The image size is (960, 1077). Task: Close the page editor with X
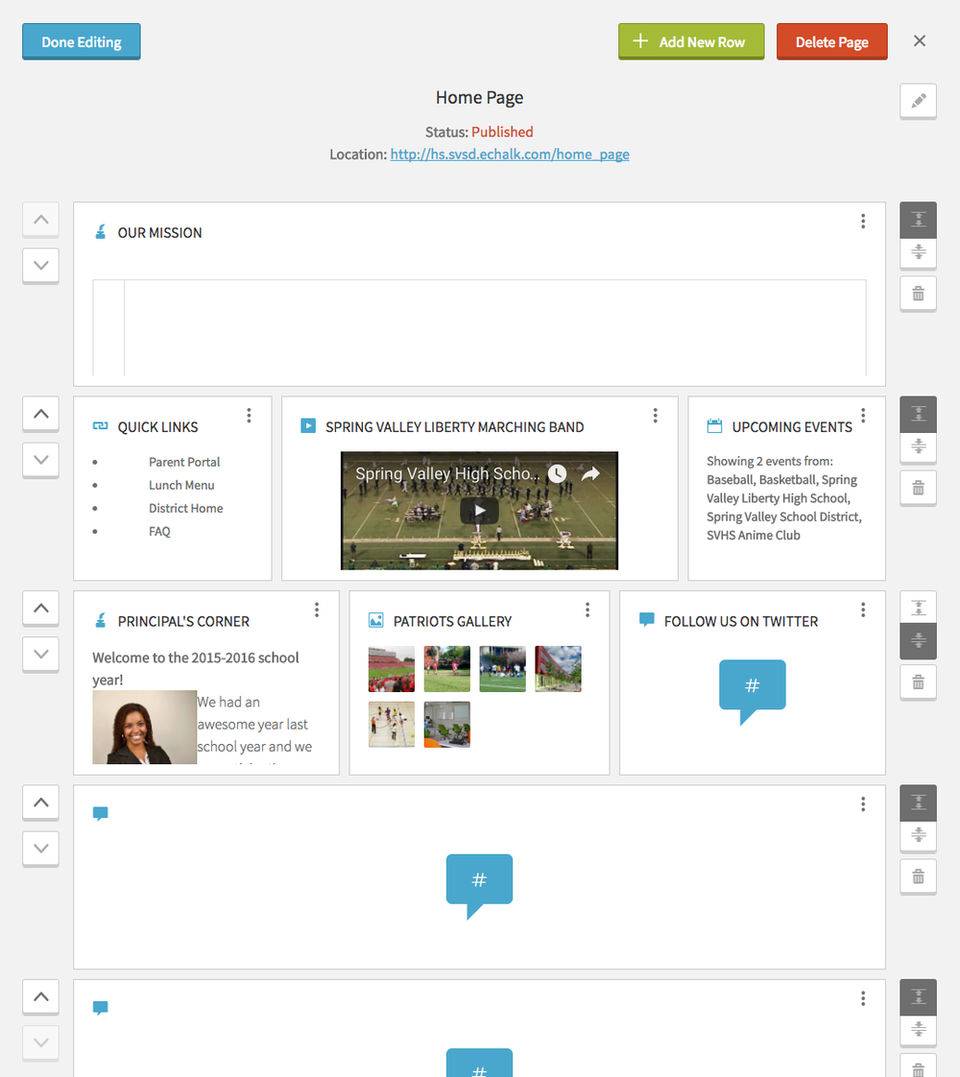919,41
